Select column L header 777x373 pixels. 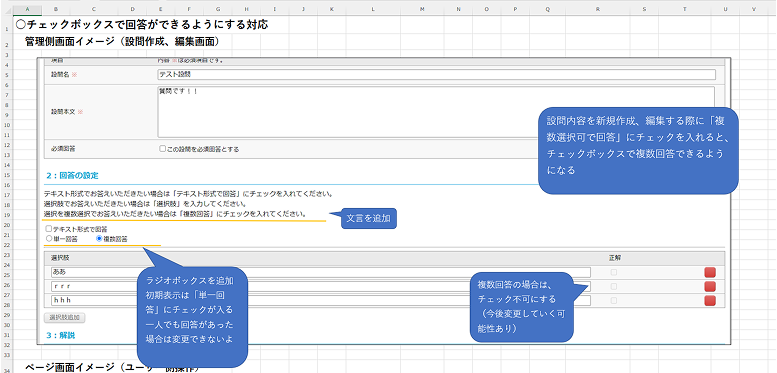coord(373,9)
